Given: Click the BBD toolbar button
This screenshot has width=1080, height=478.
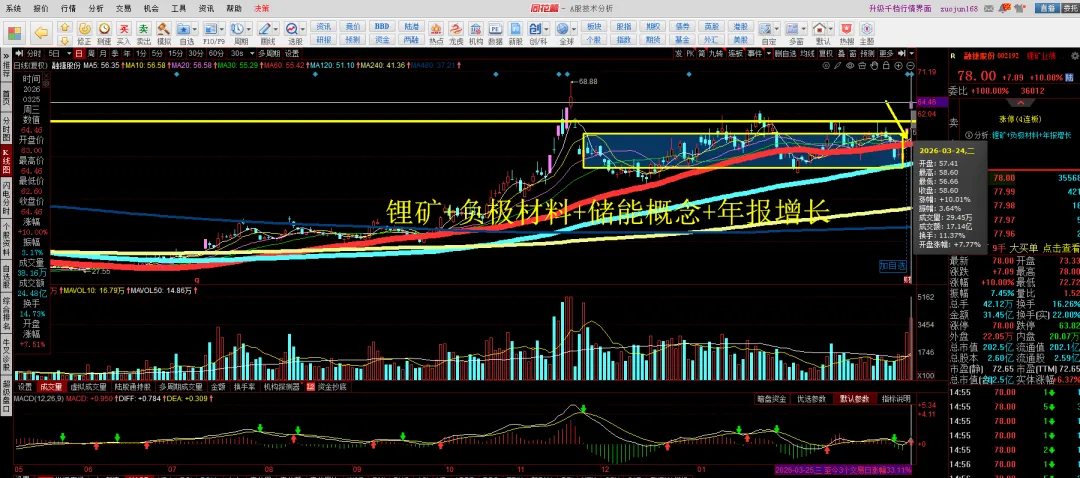Looking at the screenshot, I should [382, 26].
